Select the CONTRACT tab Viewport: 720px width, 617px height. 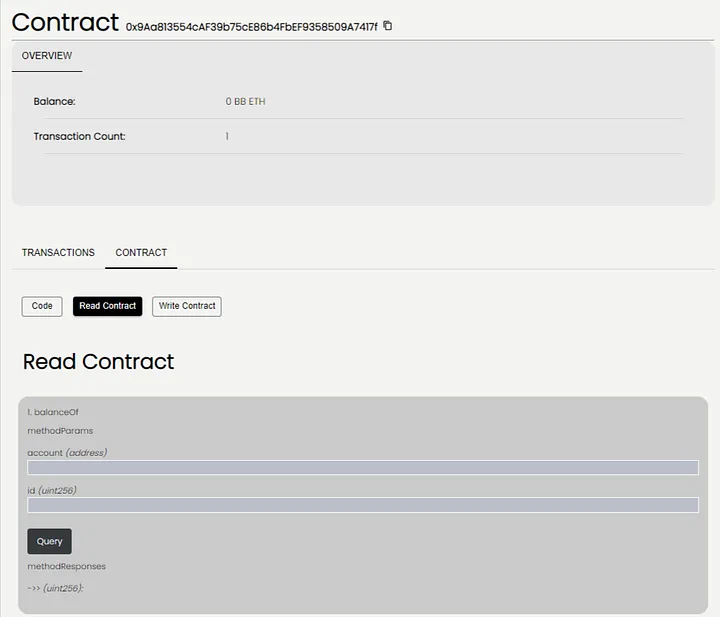coord(141,253)
